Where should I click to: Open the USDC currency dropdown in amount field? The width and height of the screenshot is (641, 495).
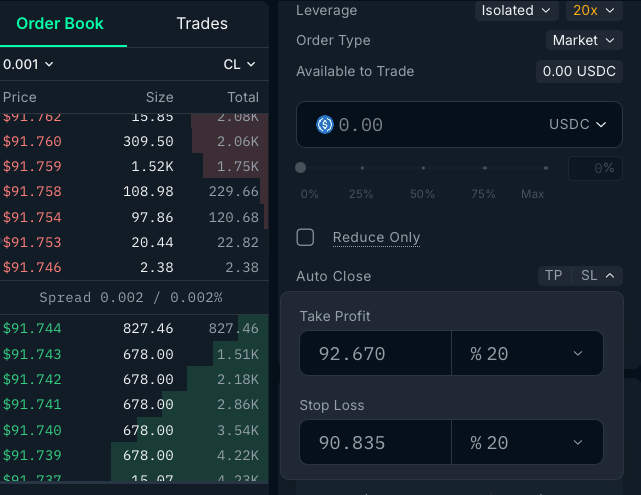pos(577,124)
